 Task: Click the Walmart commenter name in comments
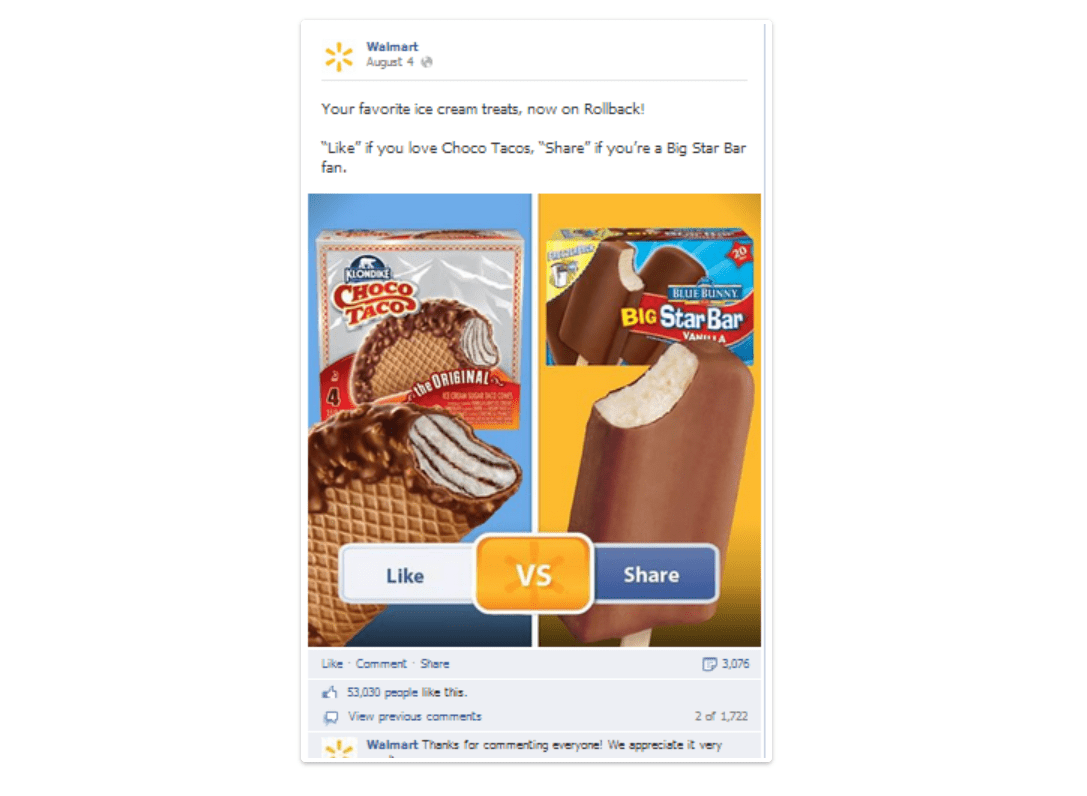[x=392, y=745]
